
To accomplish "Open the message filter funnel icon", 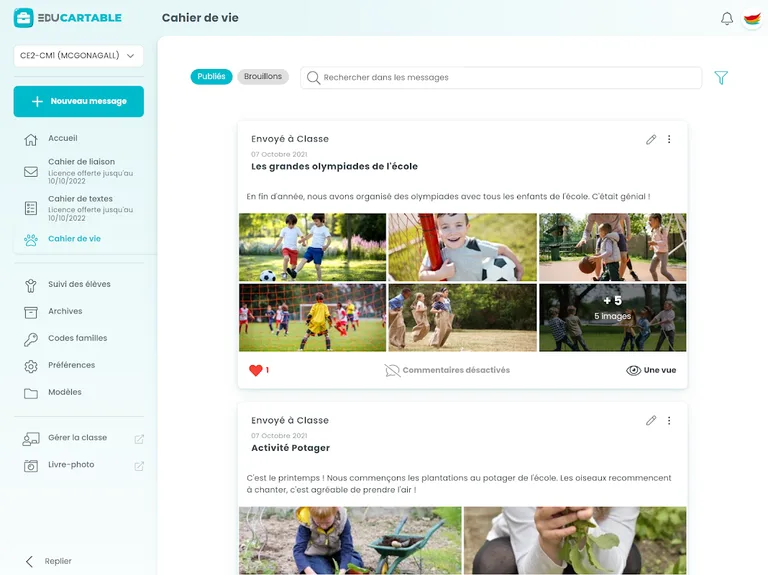I will (x=721, y=77).
